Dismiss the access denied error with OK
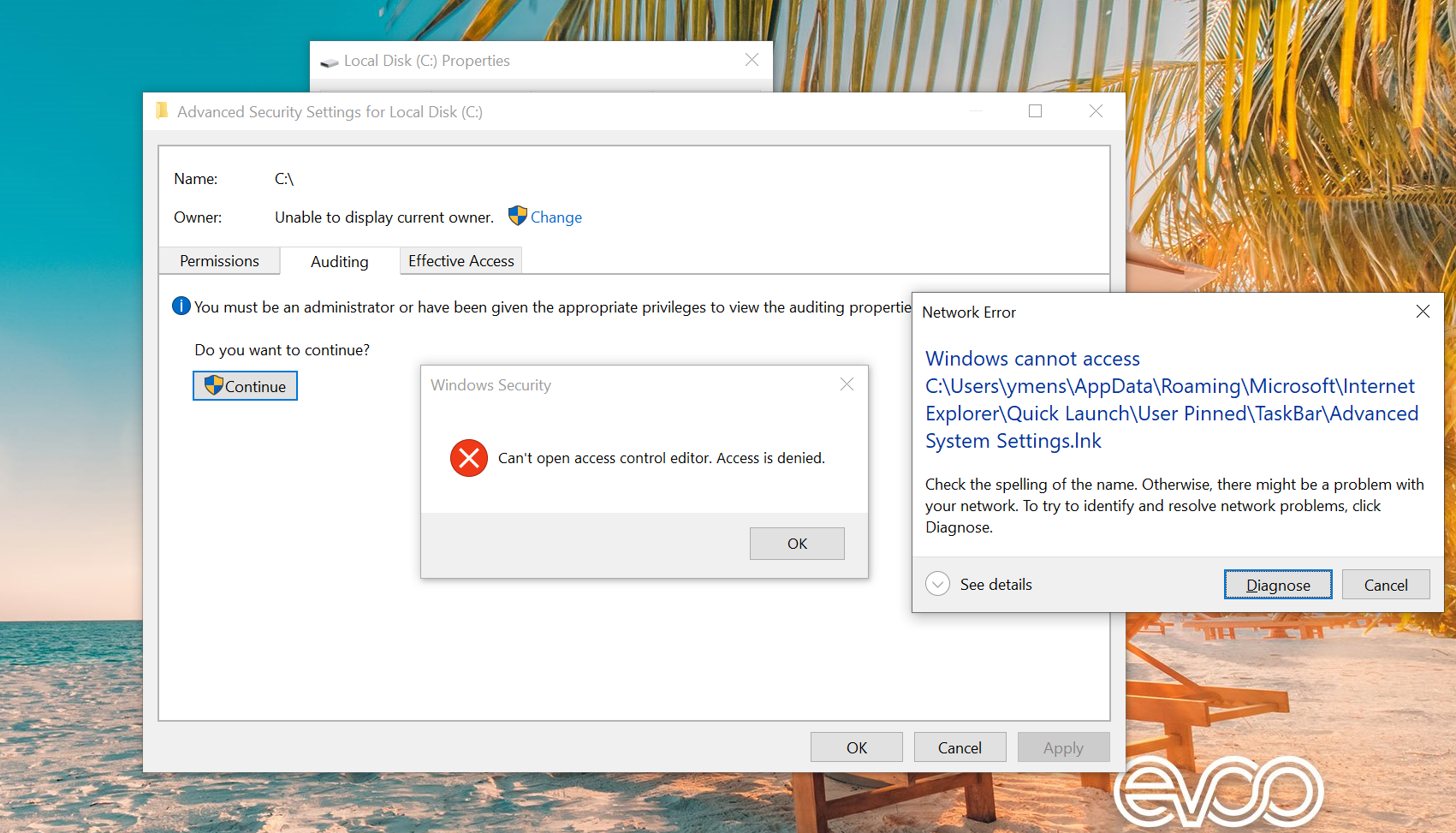Viewport: 1456px width, 833px height. 797,543
